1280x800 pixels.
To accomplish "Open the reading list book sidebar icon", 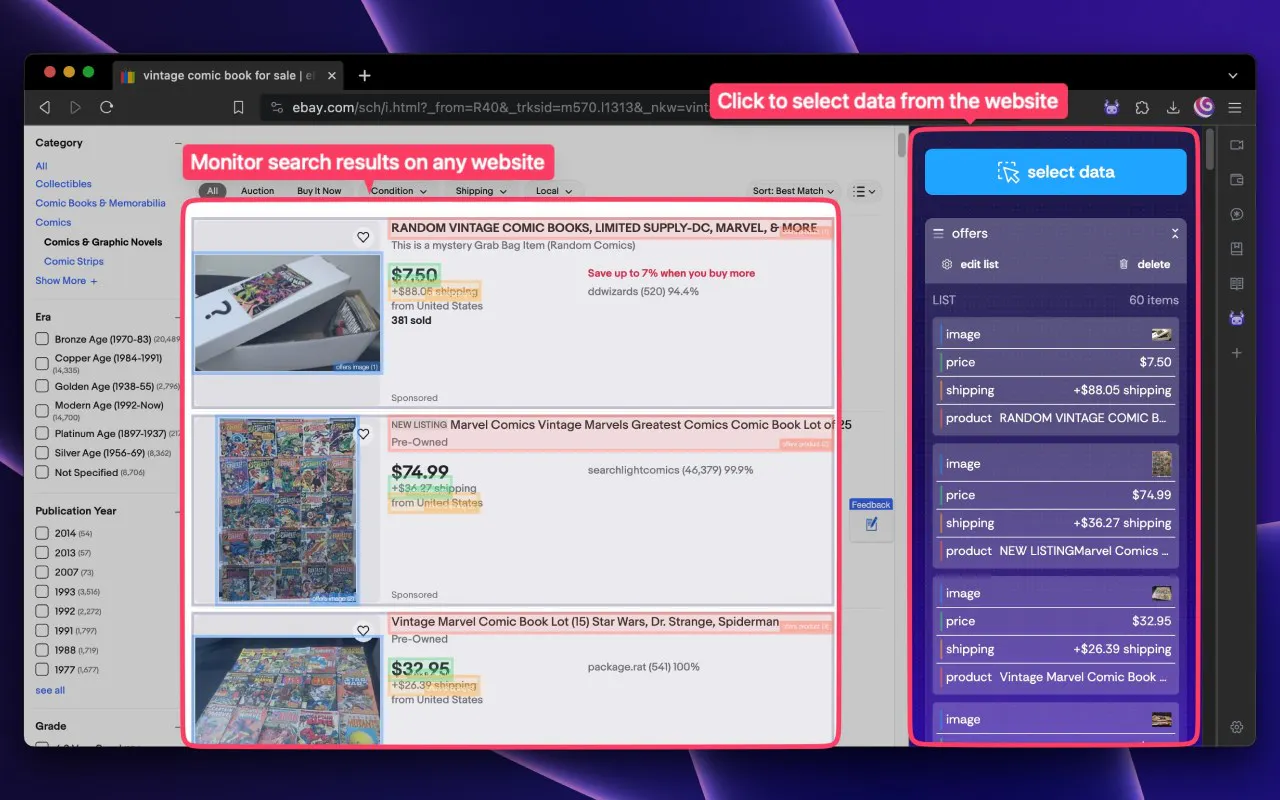I will tap(1237, 284).
